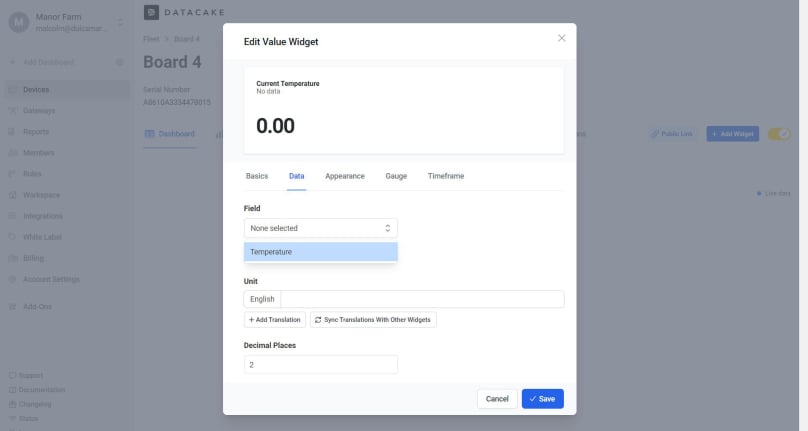Image resolution: width=808 pixels, height=431 pixels.
Task: Open Rules in the sidebar
Action: (32, 174)
